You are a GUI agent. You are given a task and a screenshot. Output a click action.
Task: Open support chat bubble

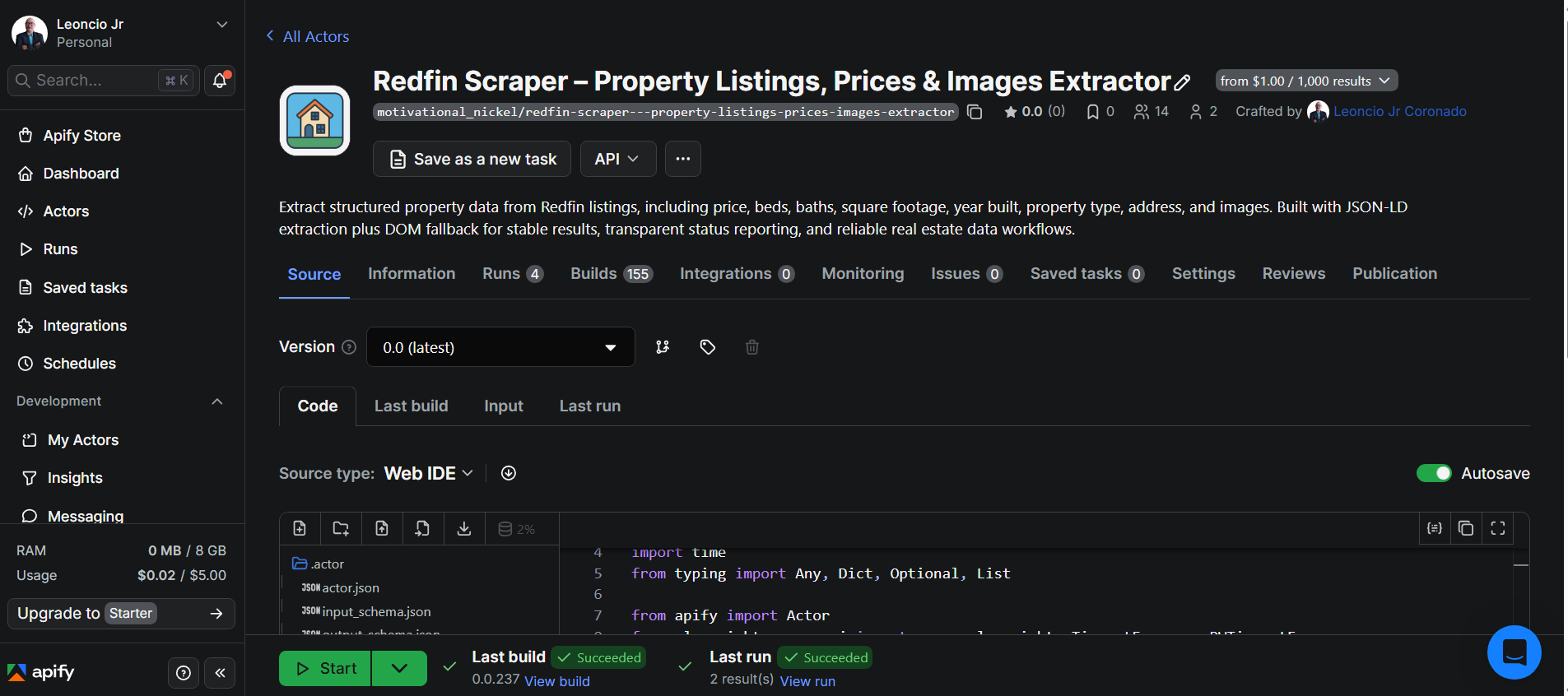coord(1514,652)
